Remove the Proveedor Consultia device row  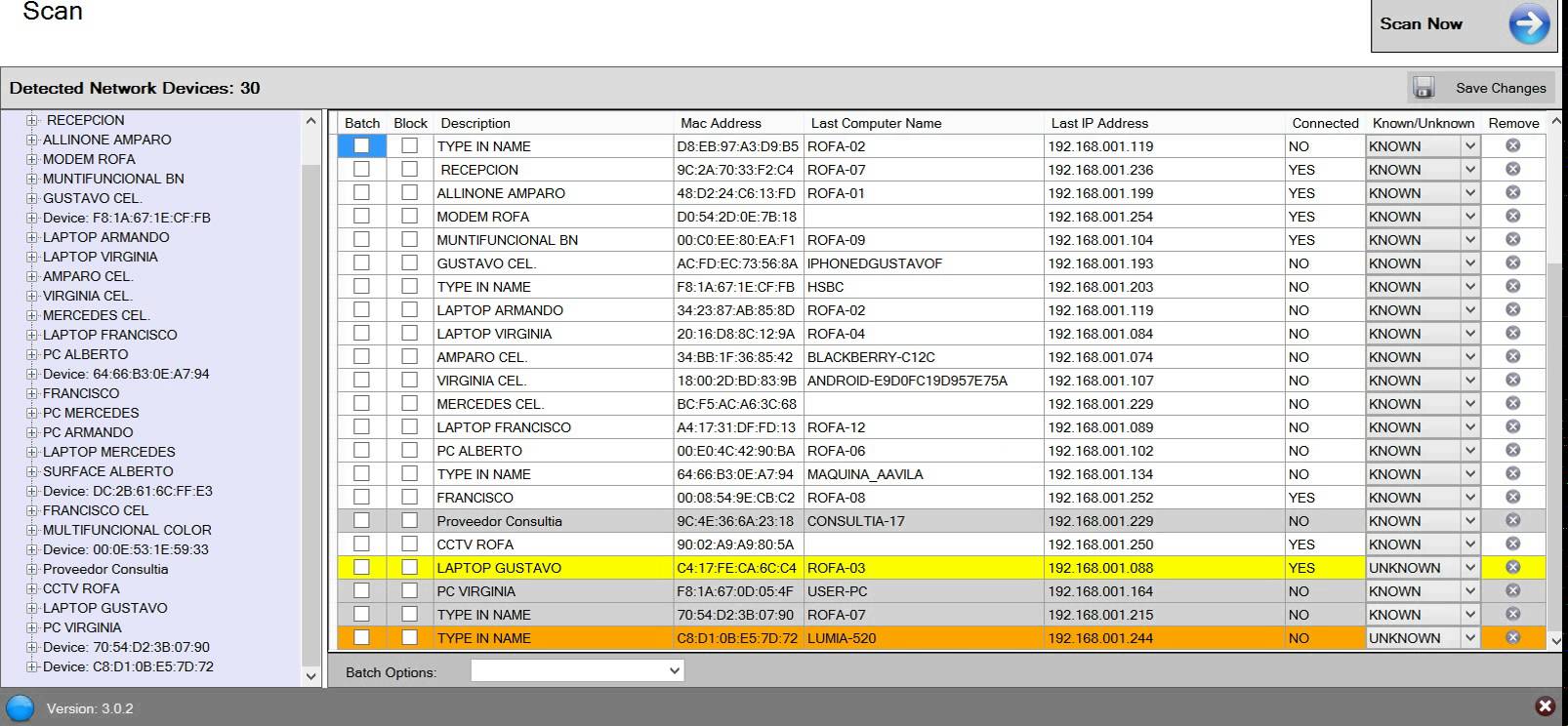pyautogui.click(x=1512, y=521)
